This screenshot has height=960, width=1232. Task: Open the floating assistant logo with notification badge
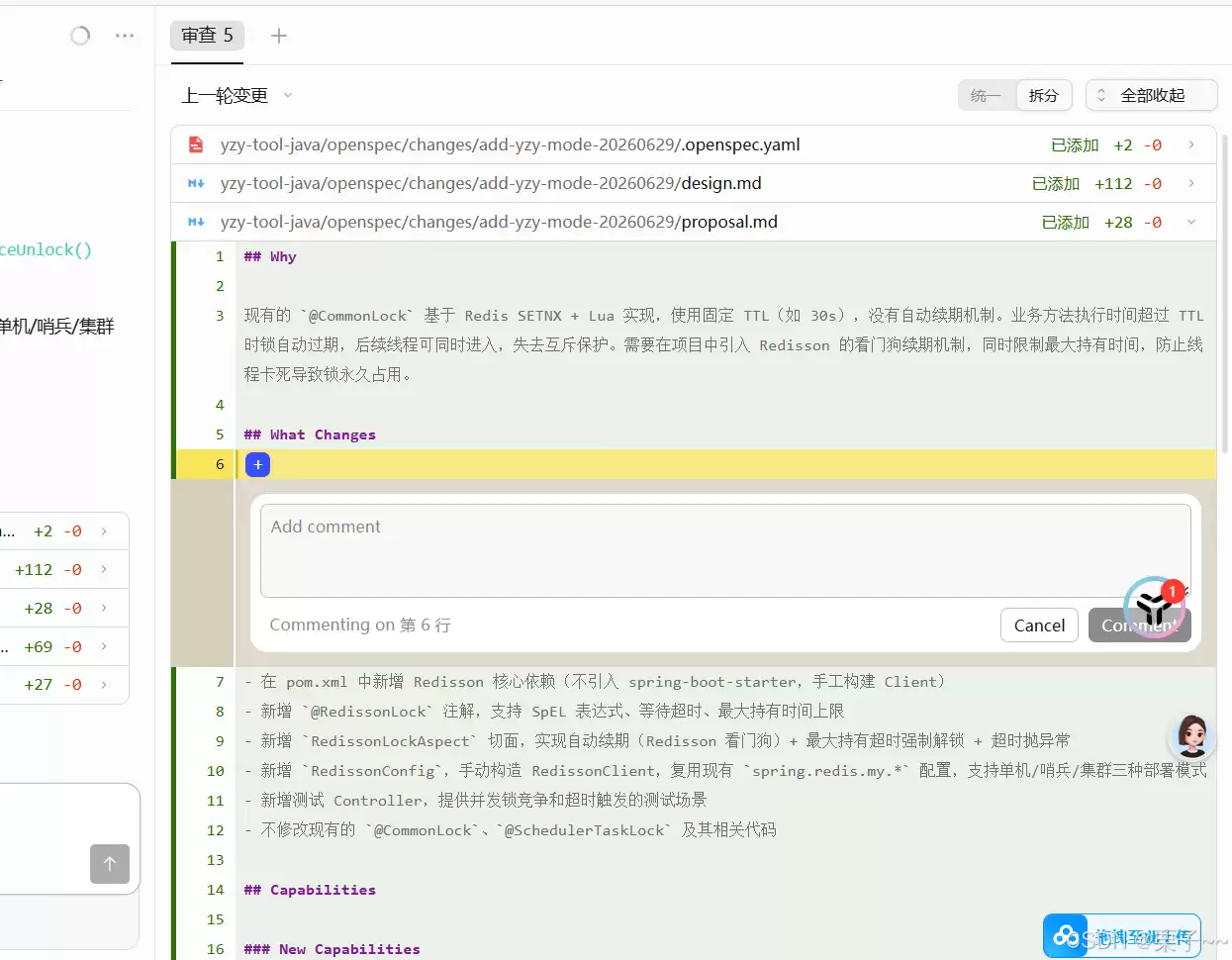(1155, 608)
